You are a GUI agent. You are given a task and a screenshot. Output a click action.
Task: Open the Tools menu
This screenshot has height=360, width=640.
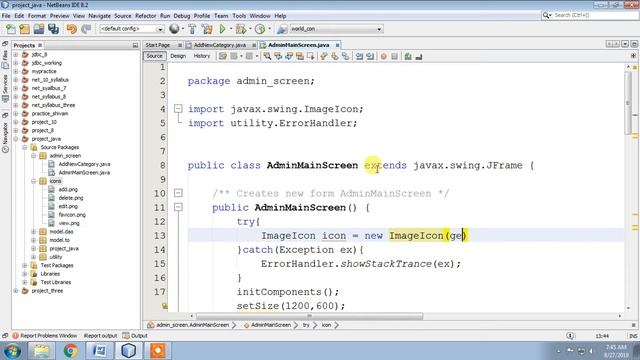[239, 16]
